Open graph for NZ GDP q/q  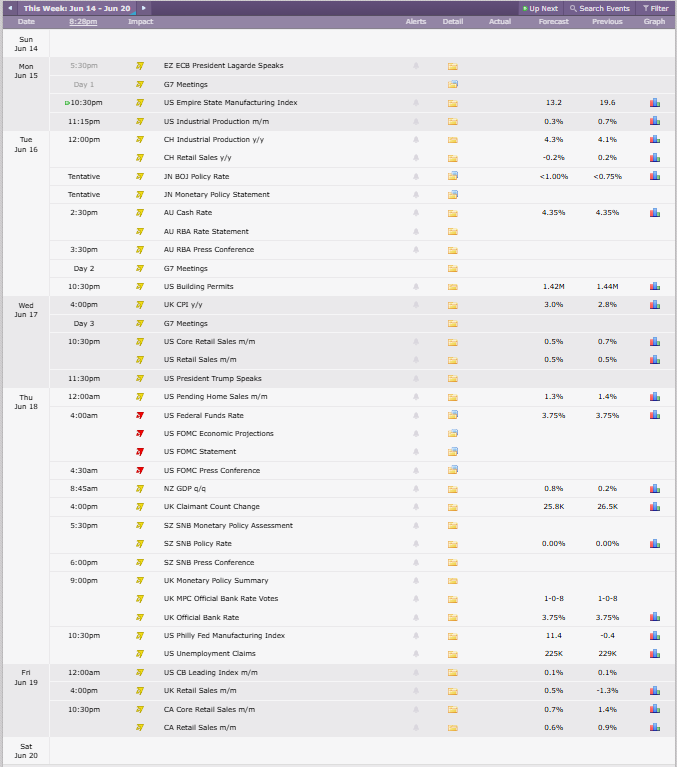point(654,489)
